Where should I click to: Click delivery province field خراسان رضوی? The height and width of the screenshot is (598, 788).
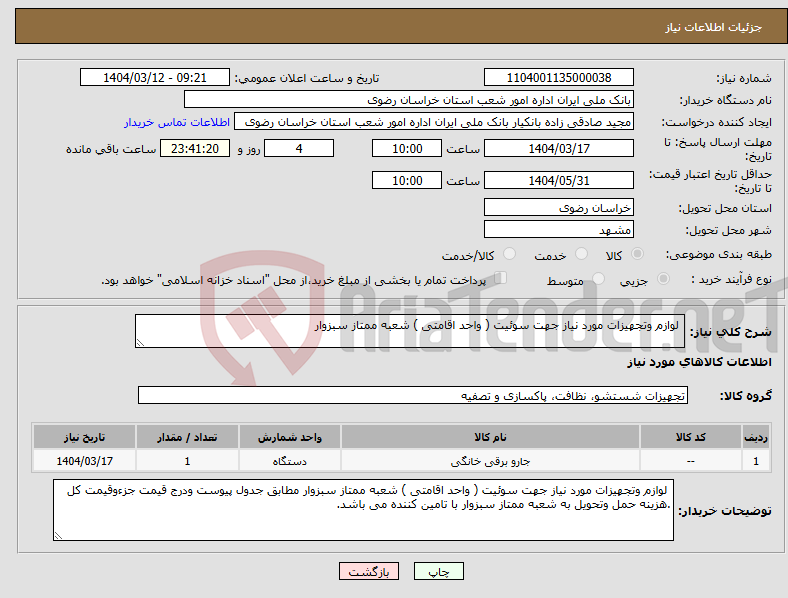coord(558,208)
